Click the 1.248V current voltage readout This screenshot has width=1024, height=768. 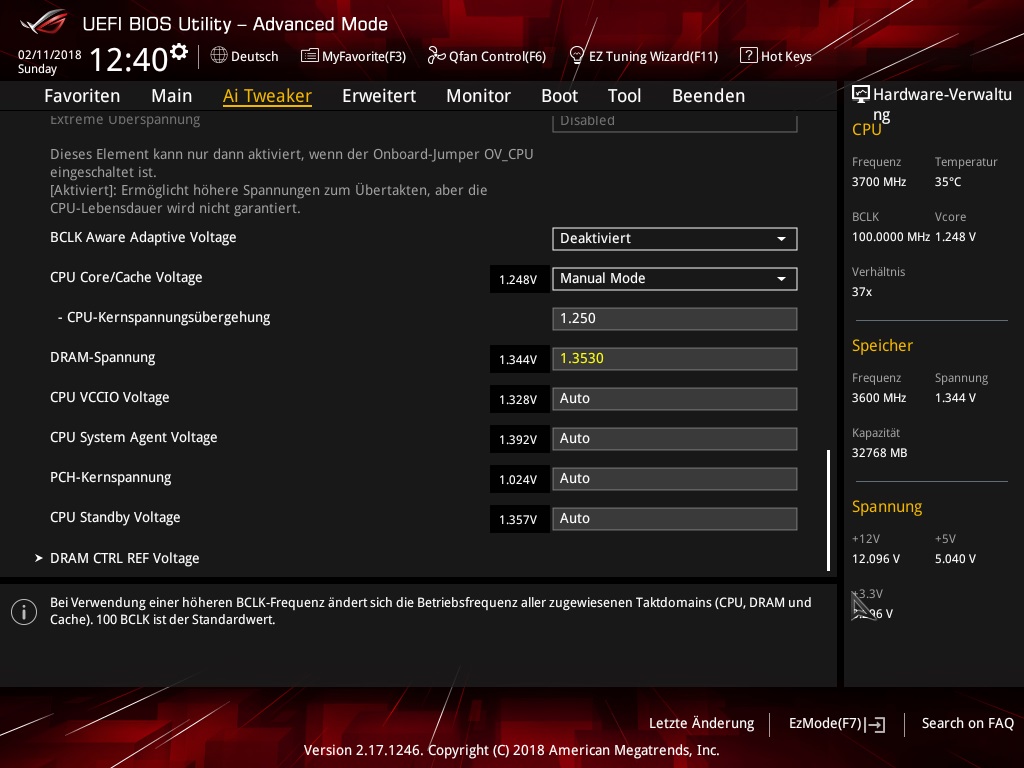[x=519, y=280]
